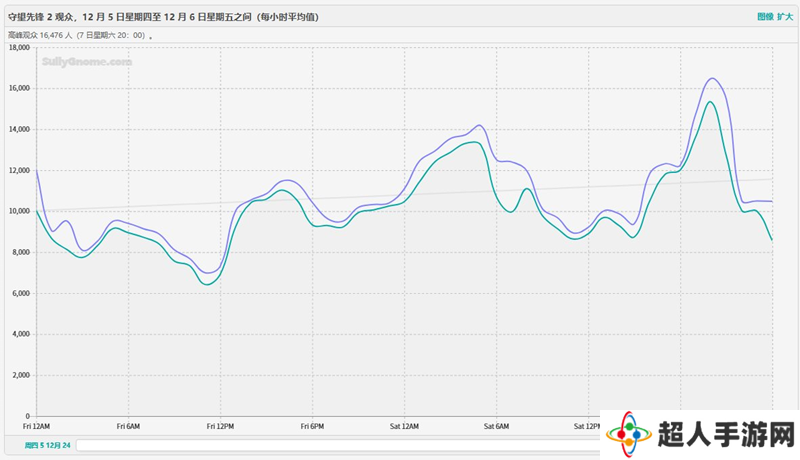Click the Sat 12AM x-axis label

coord(404,426)
